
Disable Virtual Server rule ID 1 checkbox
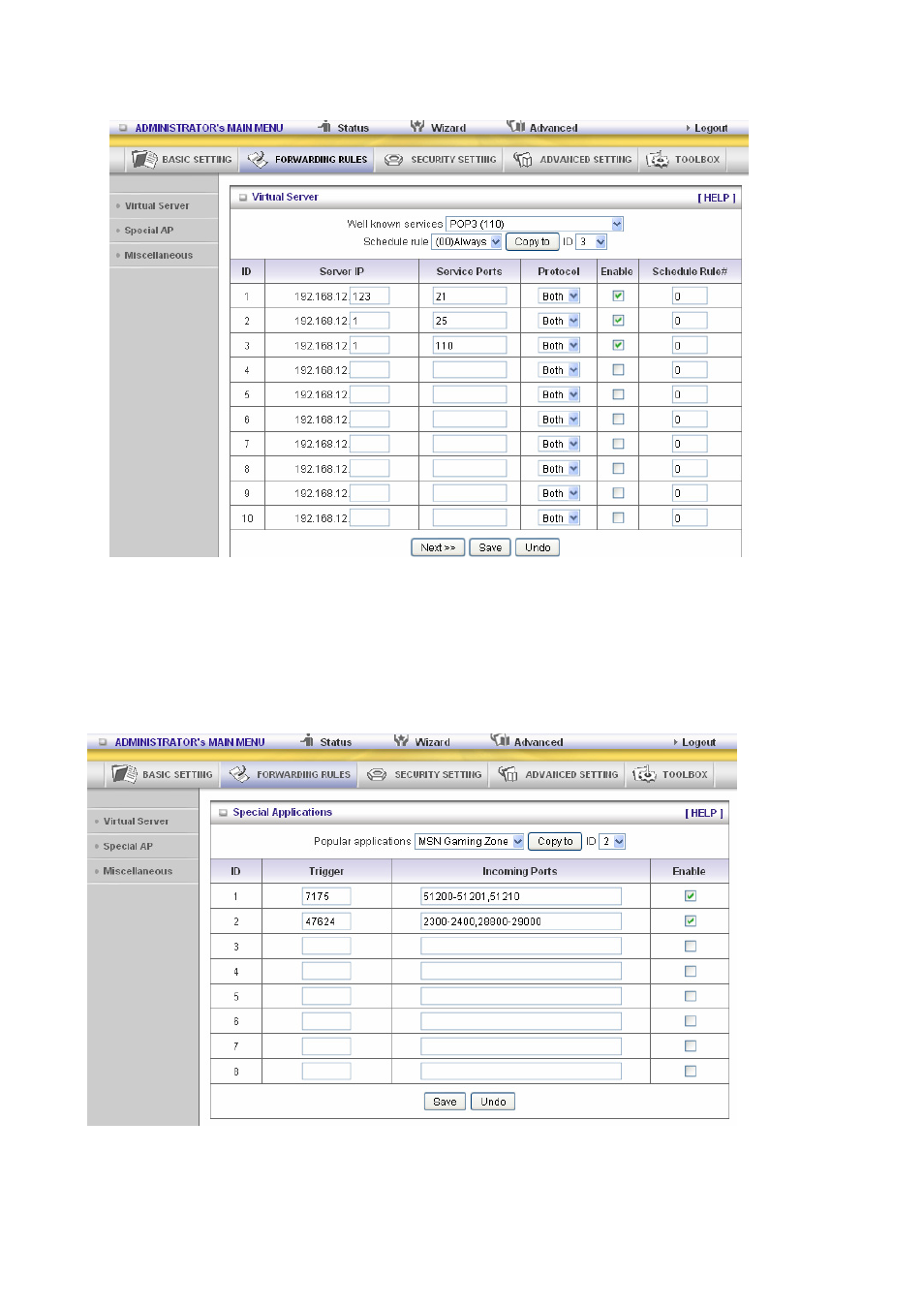coord(618,296)
